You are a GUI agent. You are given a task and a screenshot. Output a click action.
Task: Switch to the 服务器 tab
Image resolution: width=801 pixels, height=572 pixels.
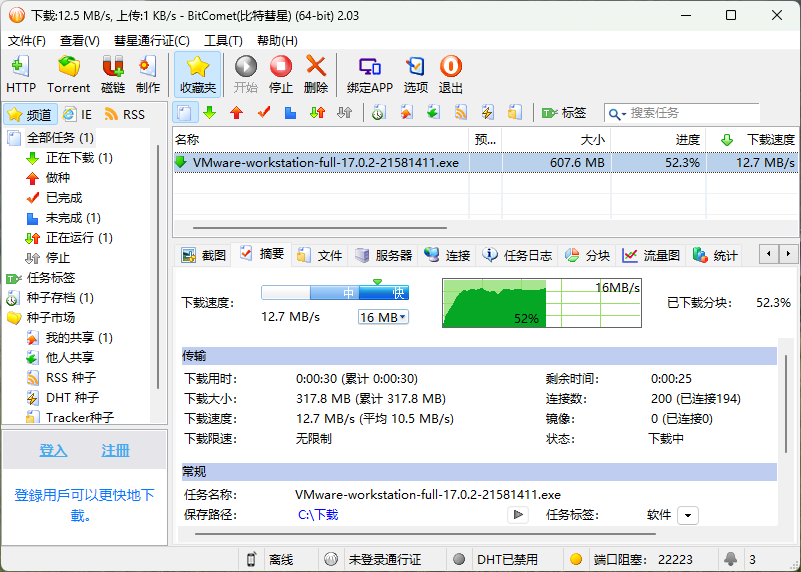coord(383,255)
